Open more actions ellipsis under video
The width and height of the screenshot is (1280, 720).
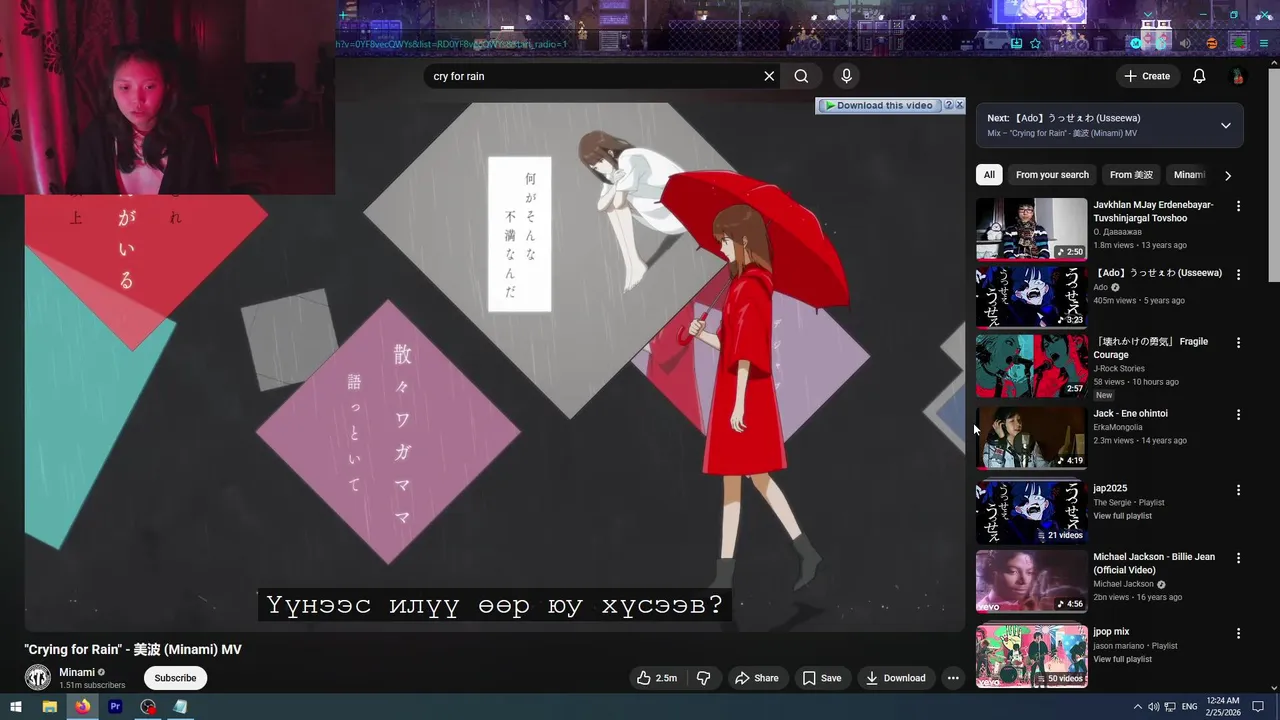pyautogui.click(x=953, y=678)
